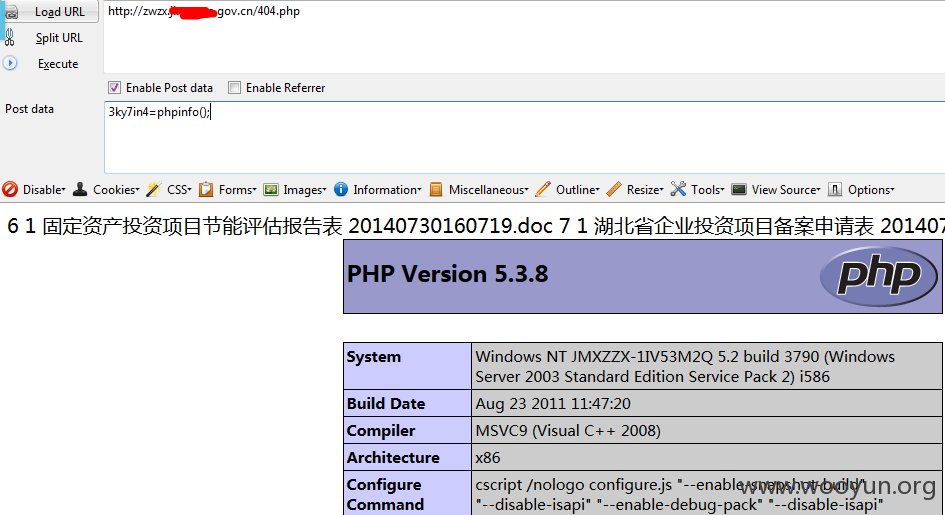945x515 pixels.
Task: Click the Tools wrench icon
Action: coord(678,189)
